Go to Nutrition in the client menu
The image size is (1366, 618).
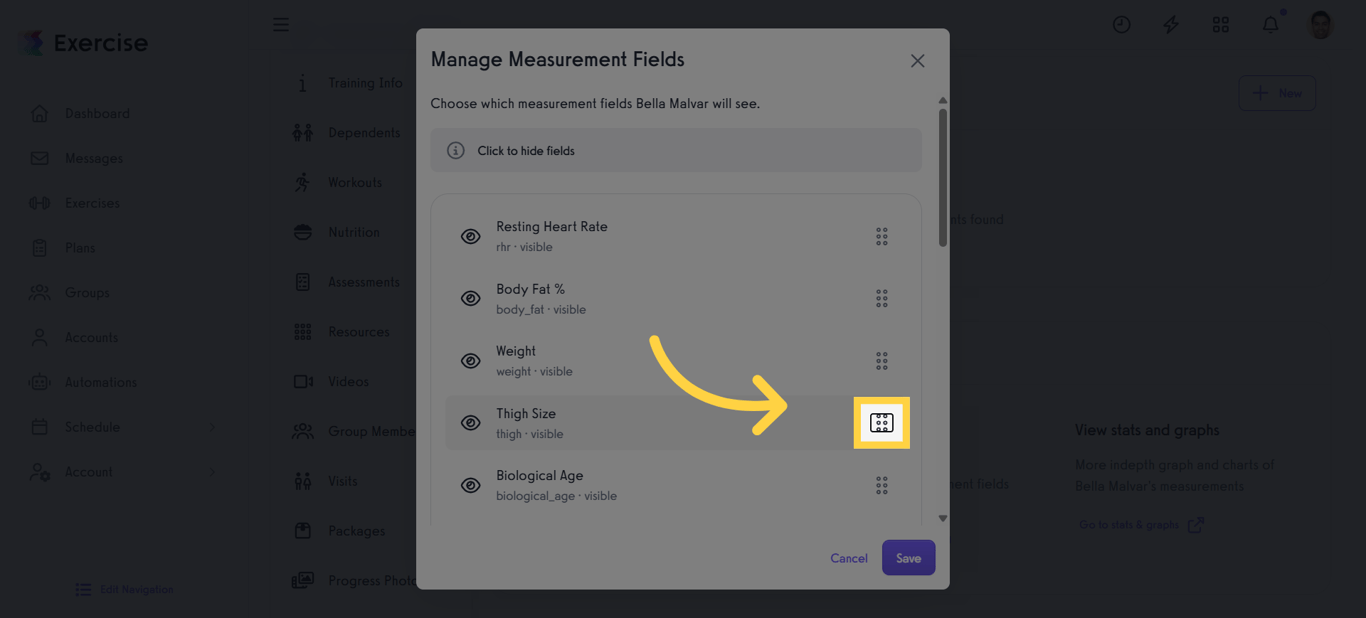pos(353,232)
